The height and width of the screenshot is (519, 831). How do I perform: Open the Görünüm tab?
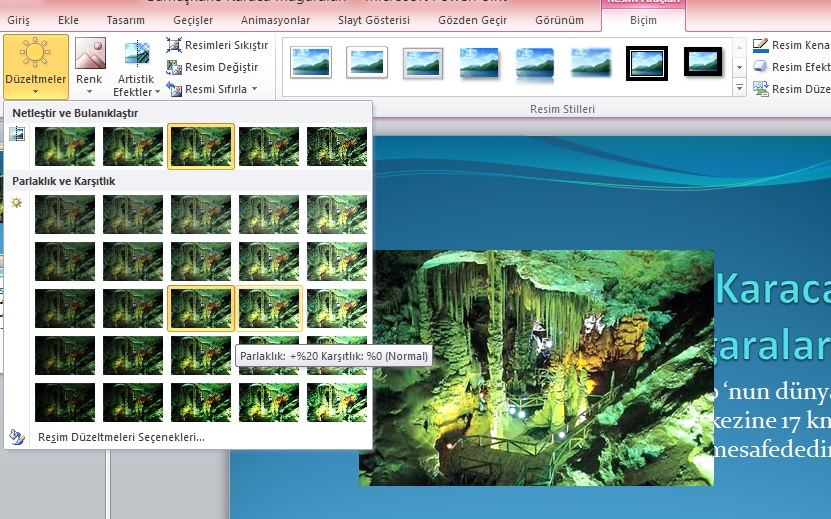[x=559, y=20]
